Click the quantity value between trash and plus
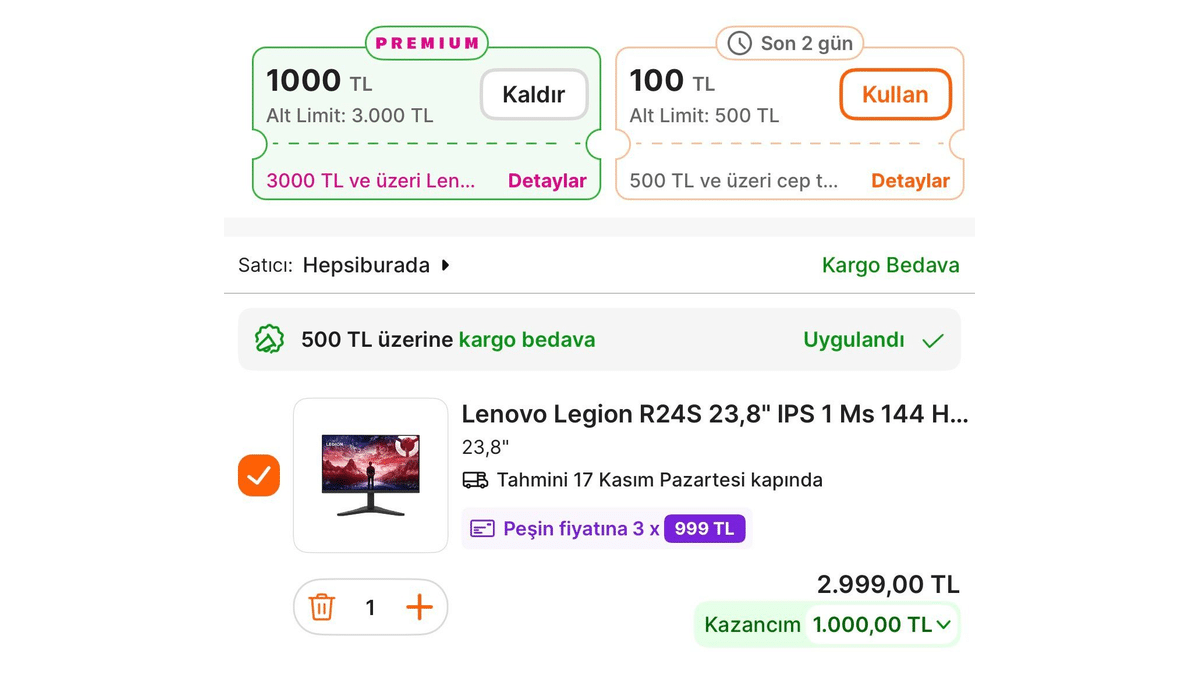 (x=370, y=607)
